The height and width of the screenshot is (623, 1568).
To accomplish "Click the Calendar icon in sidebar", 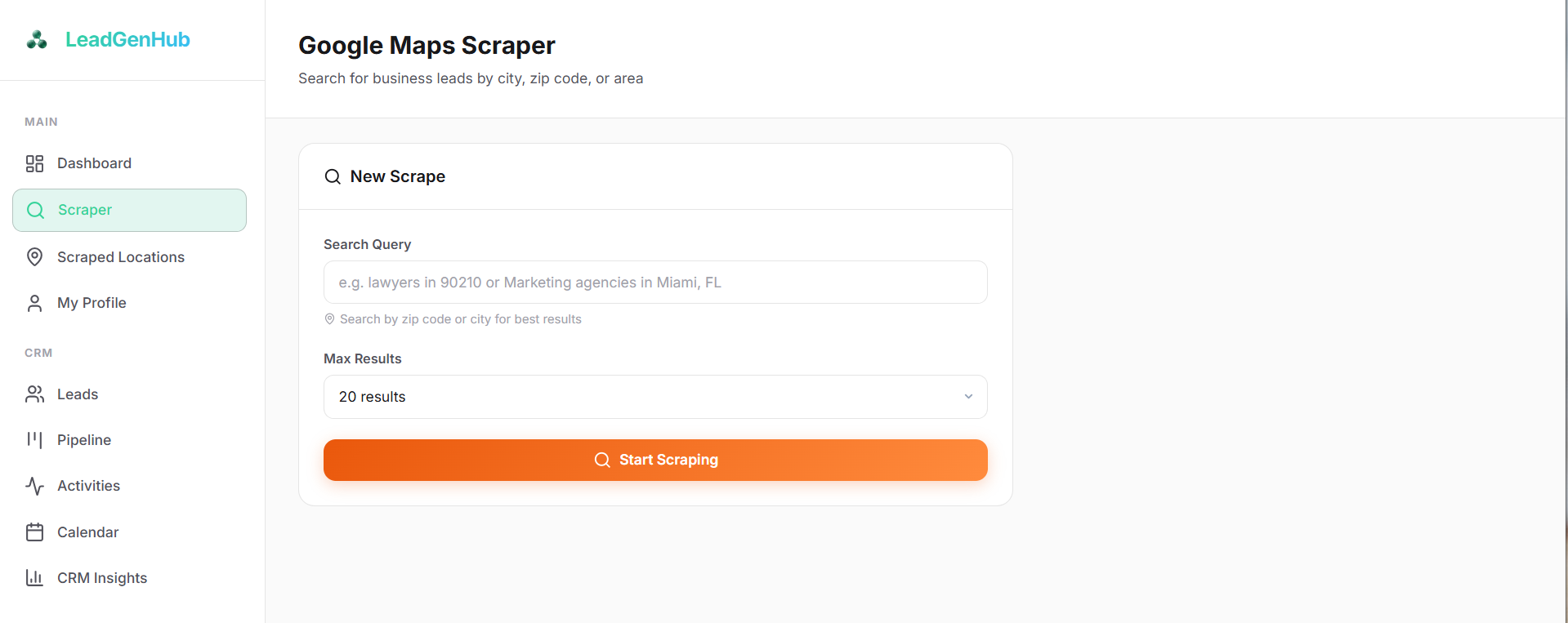I will (x=34, y=532).
